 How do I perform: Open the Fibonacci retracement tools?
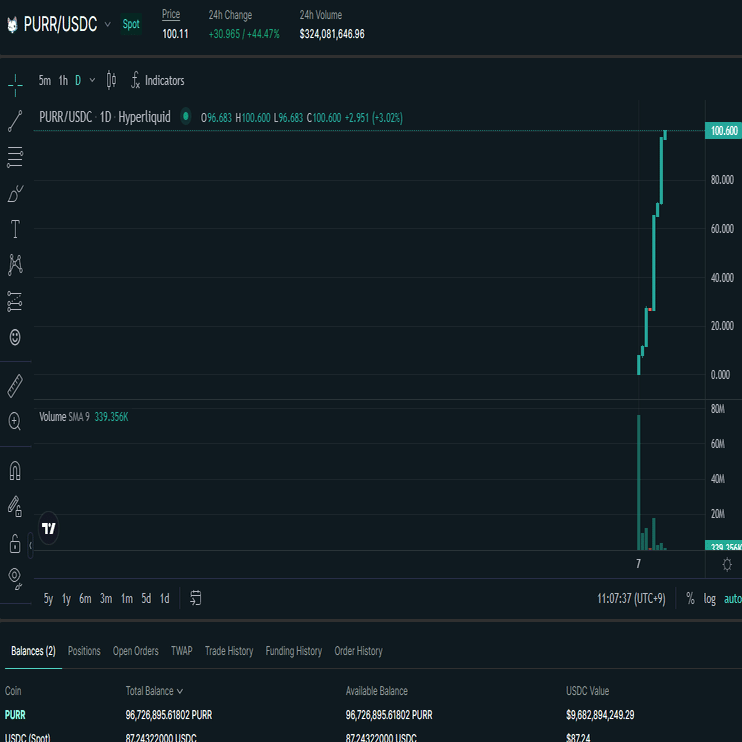pyautogui.click(x=15, y=157)
